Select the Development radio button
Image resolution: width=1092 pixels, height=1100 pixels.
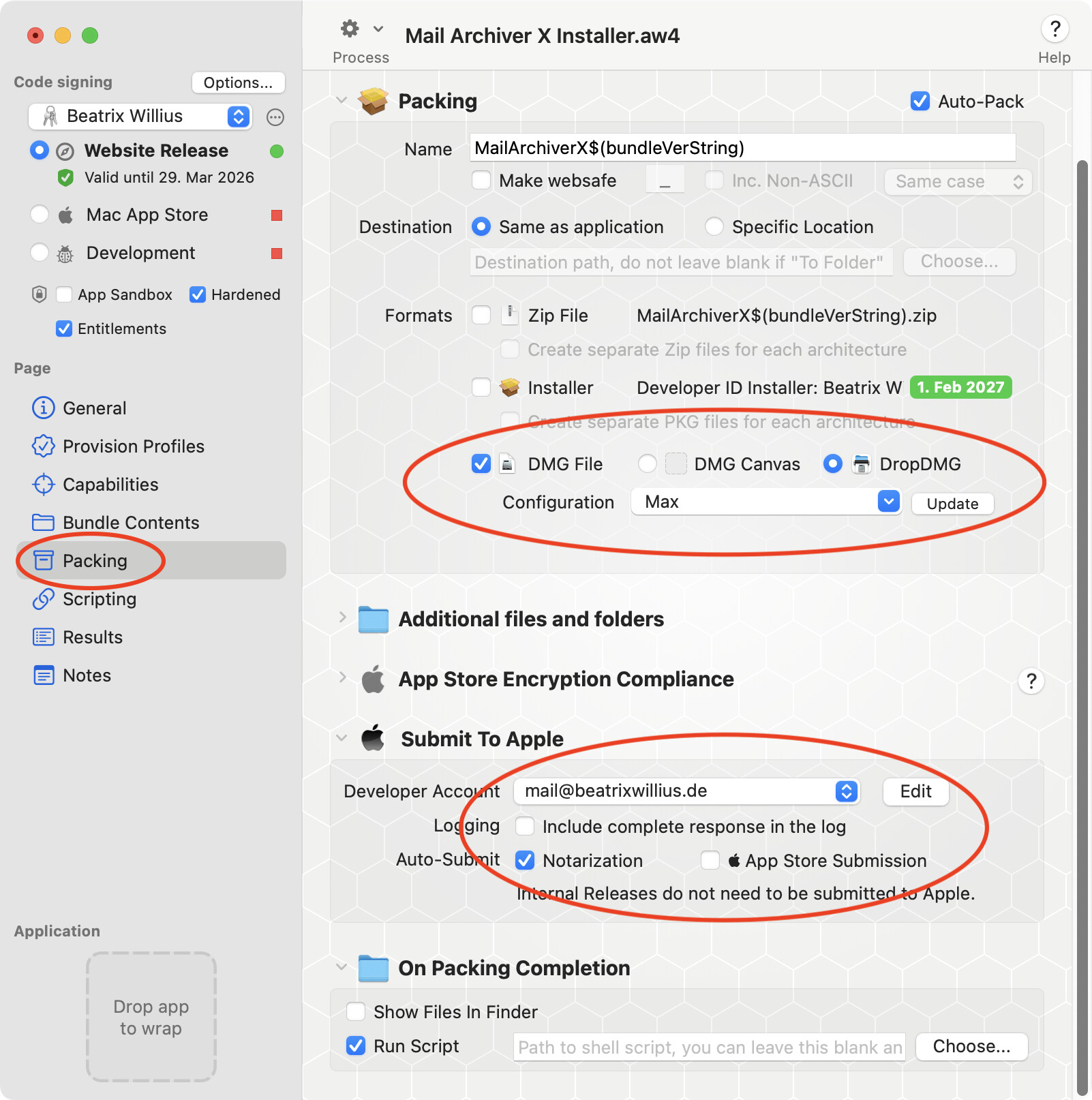tap(40, 252)
